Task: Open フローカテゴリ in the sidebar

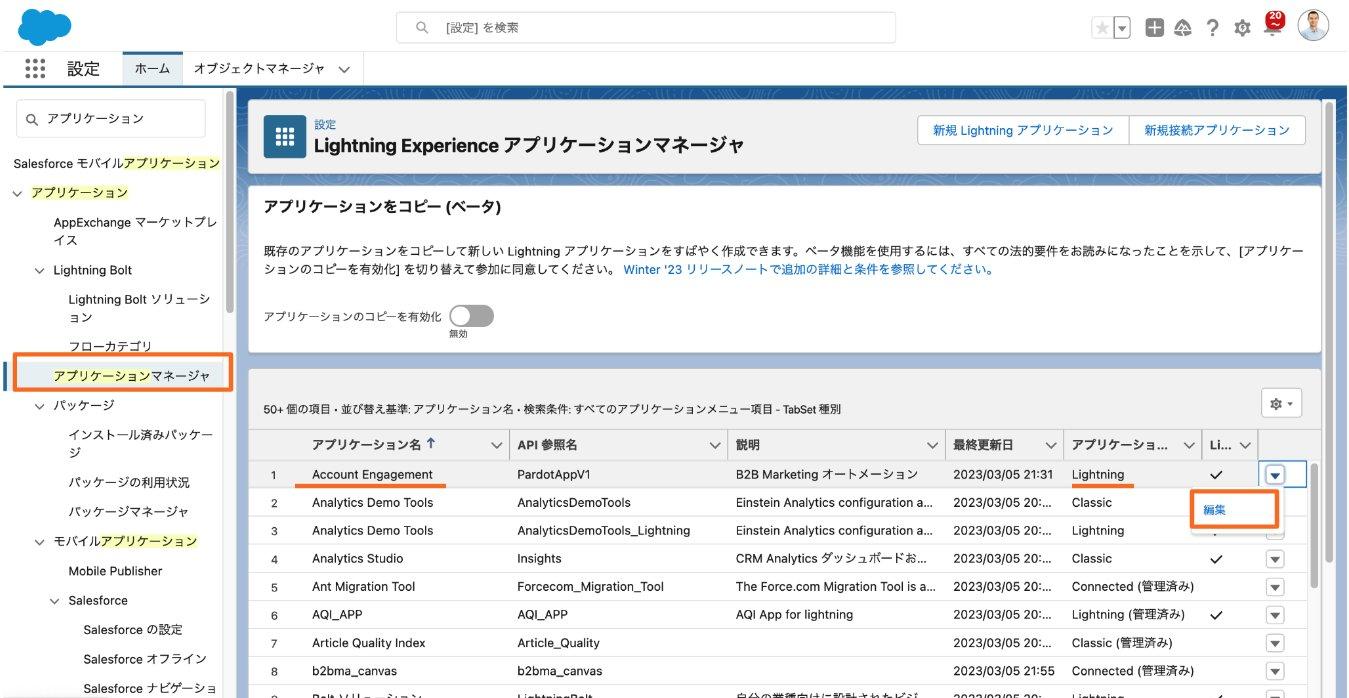Action: [x=110, y=346]
